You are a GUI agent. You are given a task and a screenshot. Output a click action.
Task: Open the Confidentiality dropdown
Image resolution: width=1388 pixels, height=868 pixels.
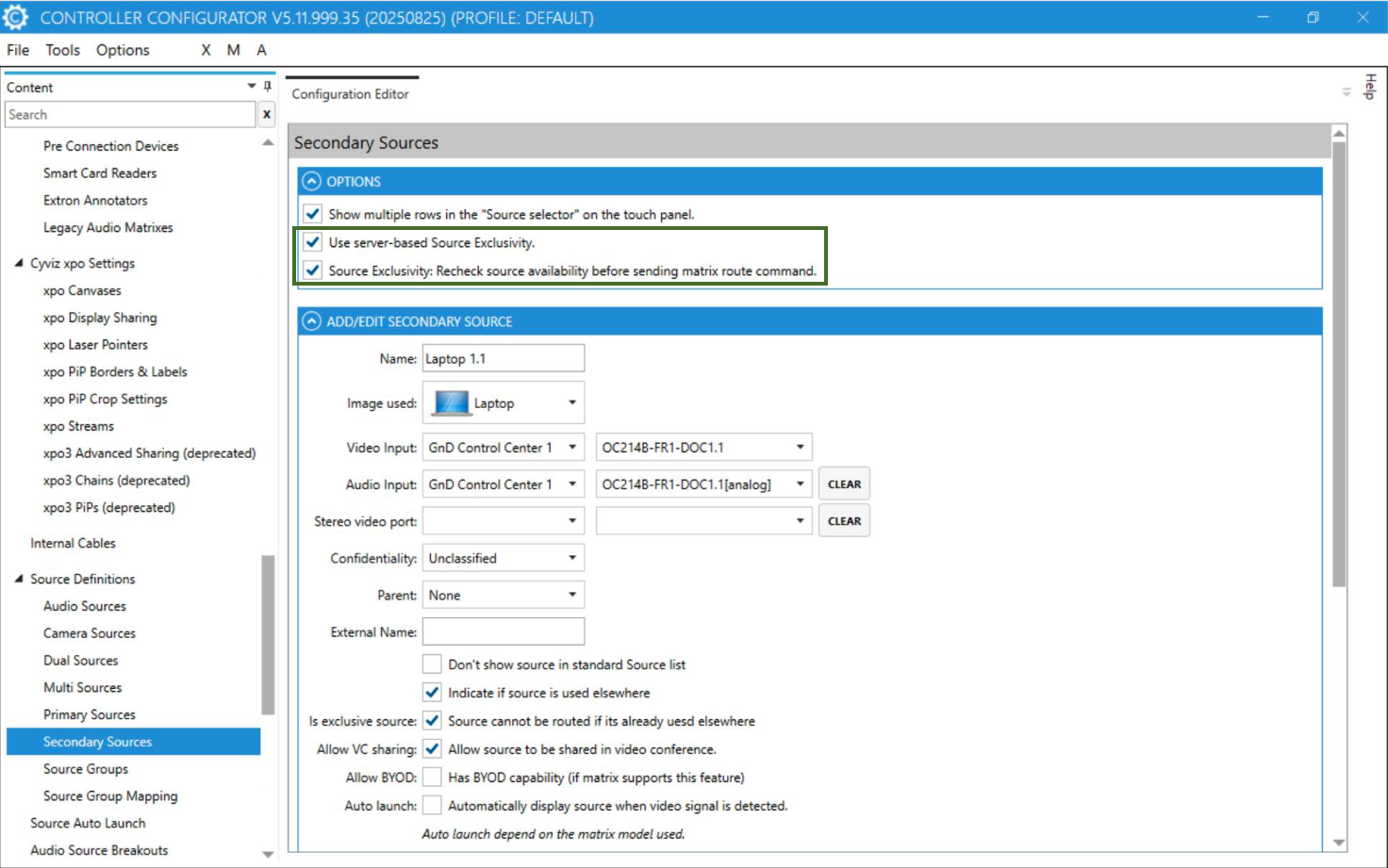coord(503,559)
